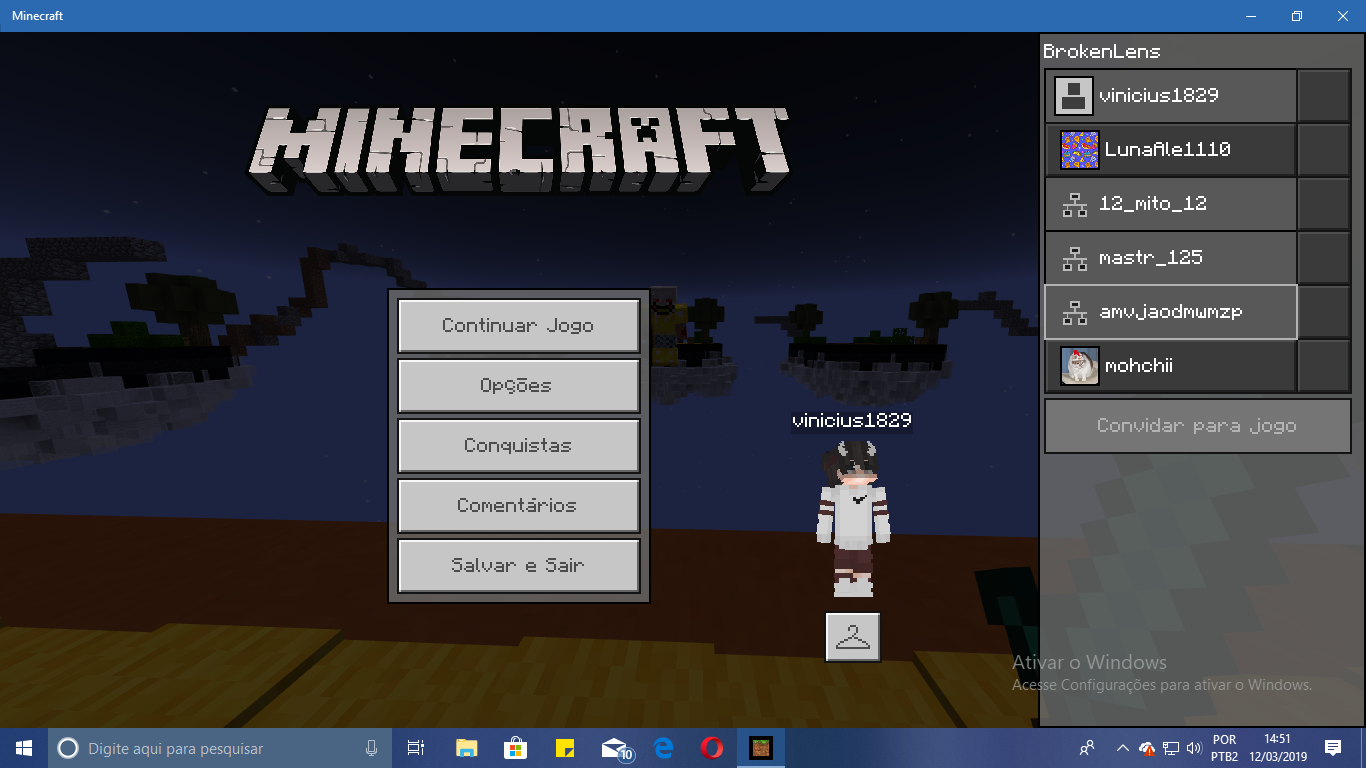1366x768 pixels.
Task: Open the Microsoft Store taskbar icon
Action: pyautogui.click(x=515, y=748)
